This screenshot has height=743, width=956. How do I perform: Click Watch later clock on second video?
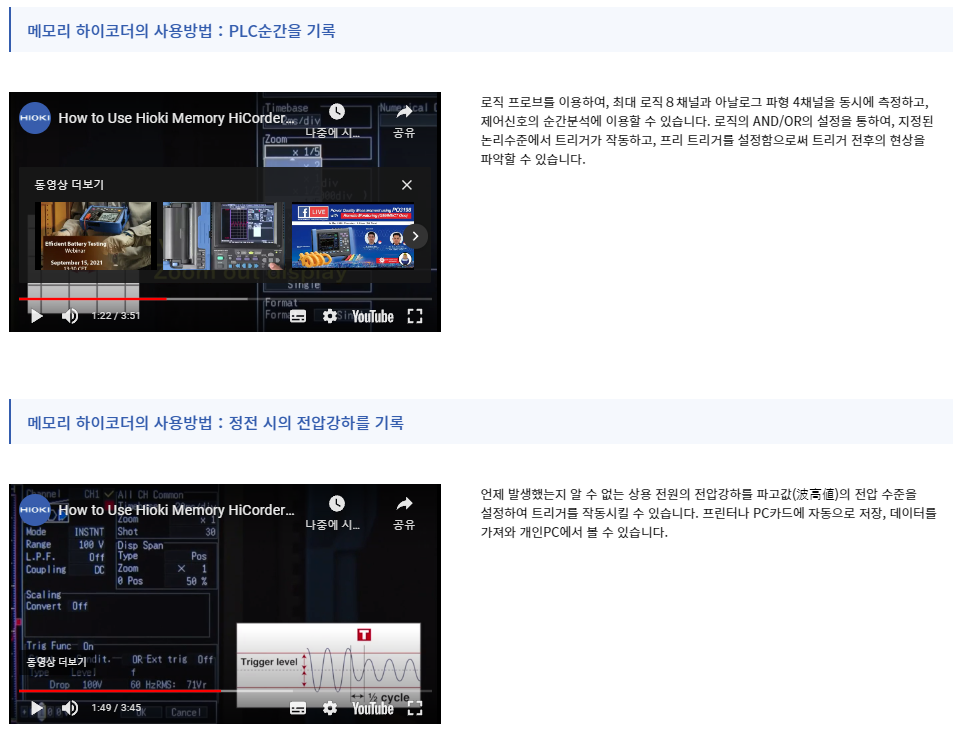click(x=337, y=503)
